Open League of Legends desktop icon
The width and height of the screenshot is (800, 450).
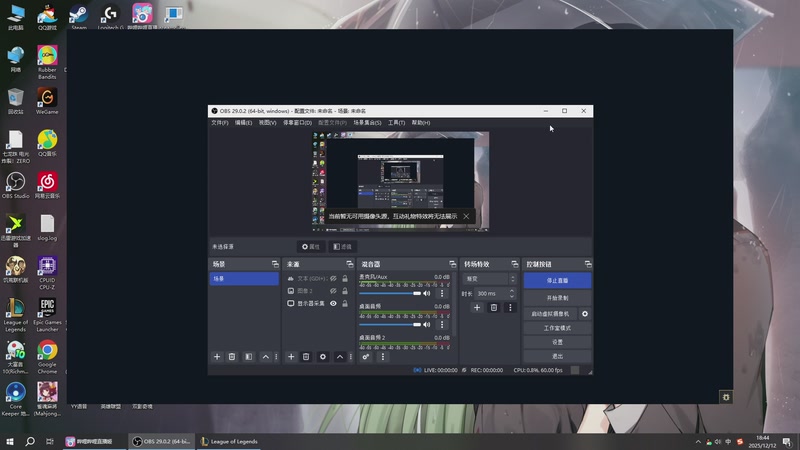pyautogui.click(x=15, y=315)
